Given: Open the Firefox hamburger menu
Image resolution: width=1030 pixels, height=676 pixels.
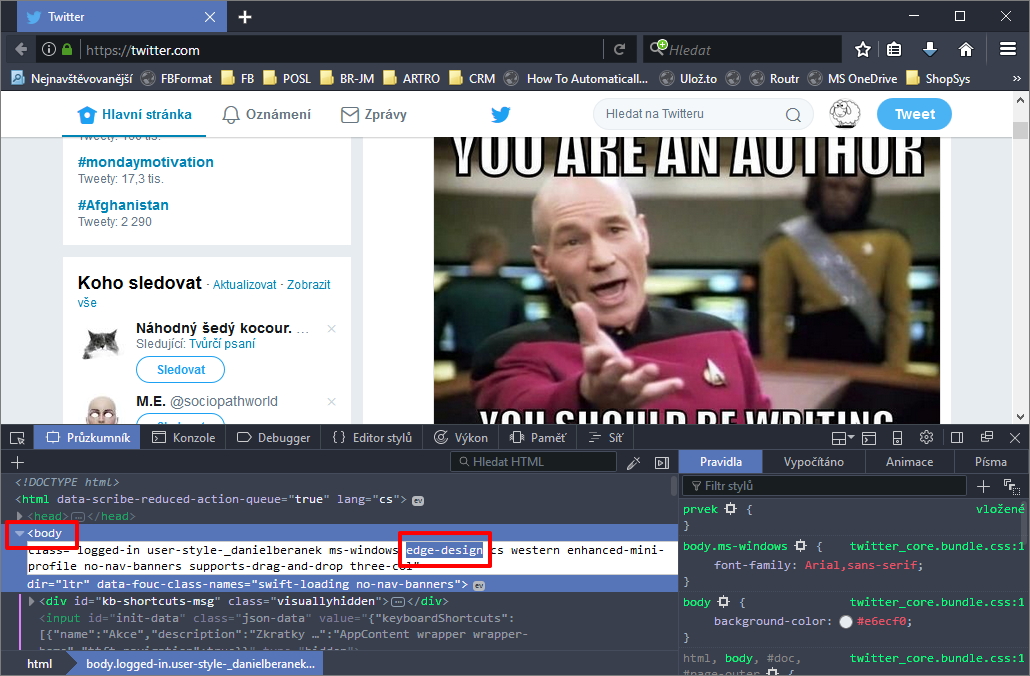Looking at the screenshot, I should pyautogui.click(x=1008, y=49).
